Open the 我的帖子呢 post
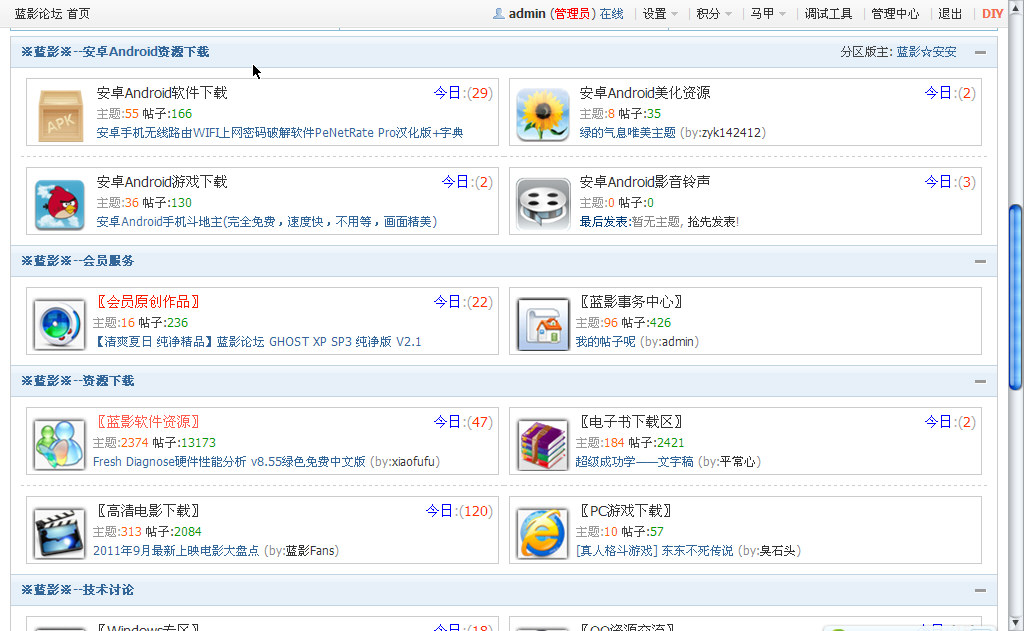 tap(605, 342)
